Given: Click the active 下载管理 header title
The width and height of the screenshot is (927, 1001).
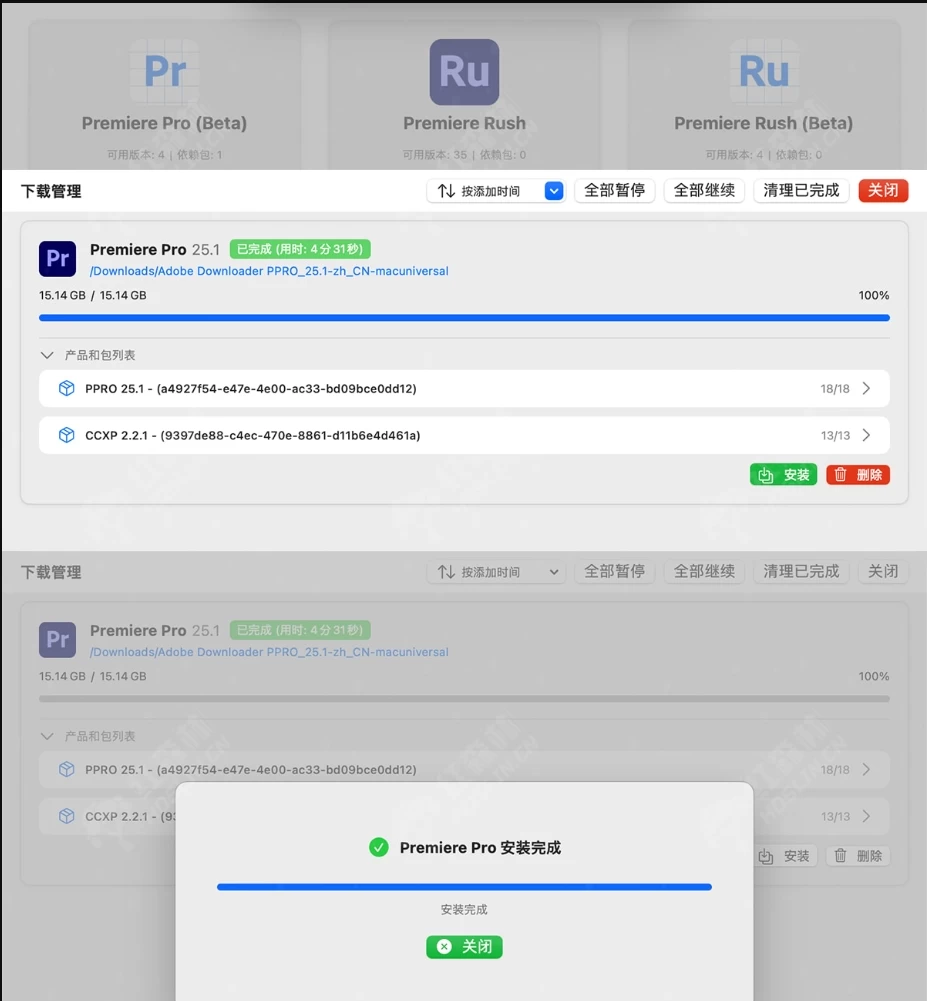Looking at the screenshot, I should point(51,191).
